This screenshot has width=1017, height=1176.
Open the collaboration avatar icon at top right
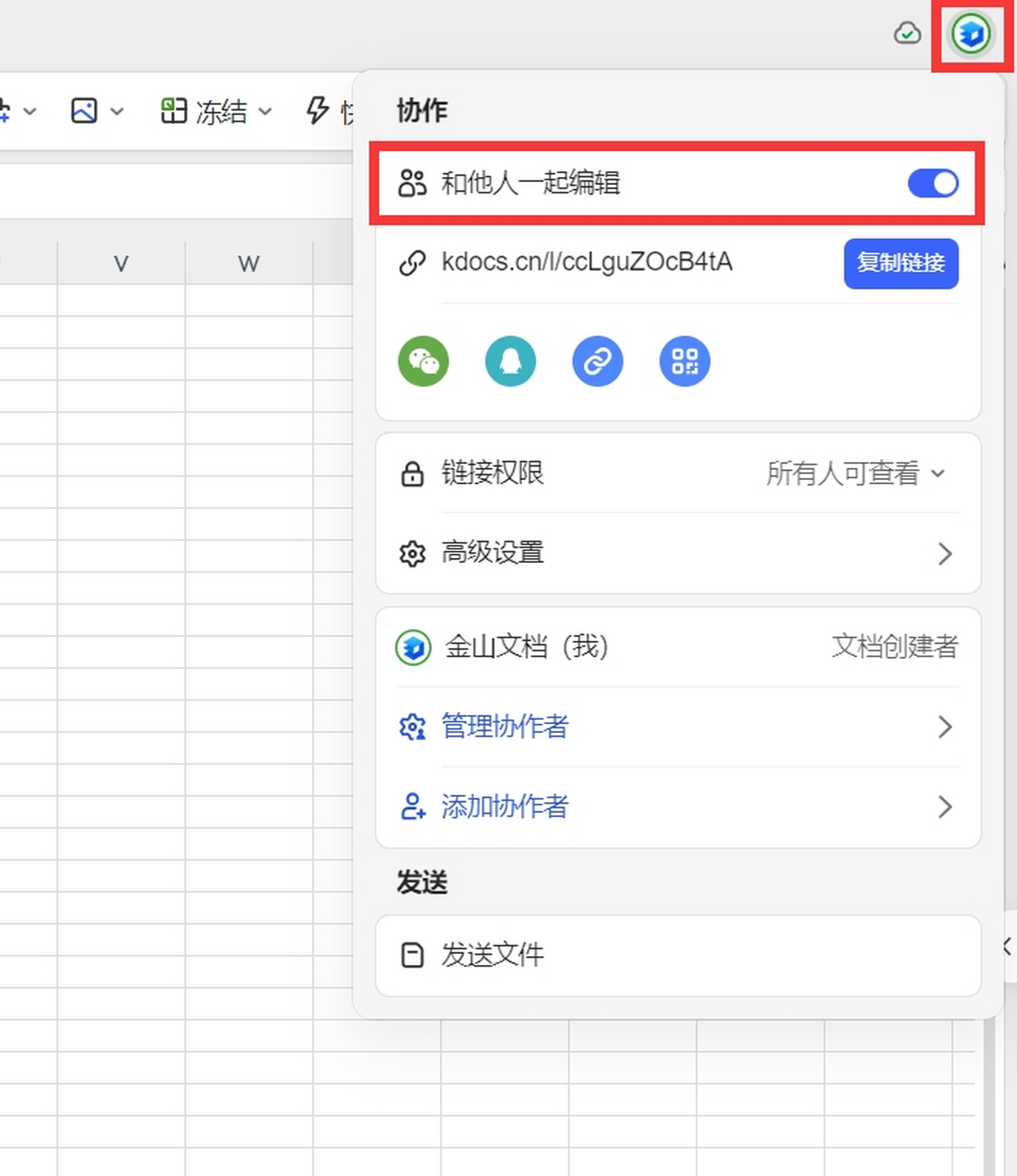pos(970,35)
